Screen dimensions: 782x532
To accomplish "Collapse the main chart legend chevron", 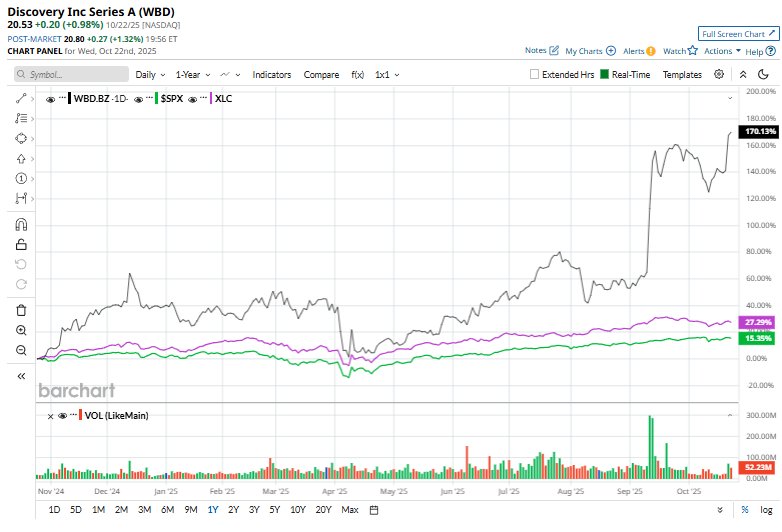I will 730,98.
